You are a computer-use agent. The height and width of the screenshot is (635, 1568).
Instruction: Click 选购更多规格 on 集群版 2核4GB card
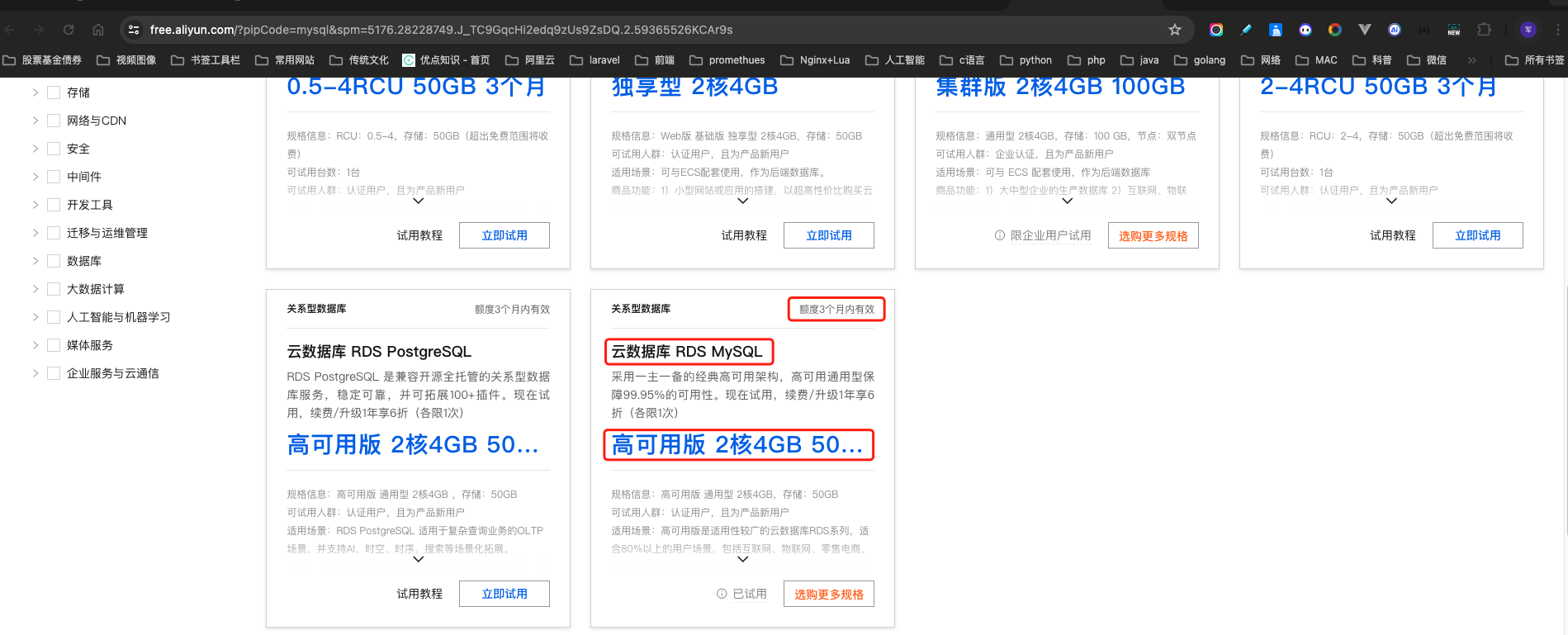point(1153,235)
